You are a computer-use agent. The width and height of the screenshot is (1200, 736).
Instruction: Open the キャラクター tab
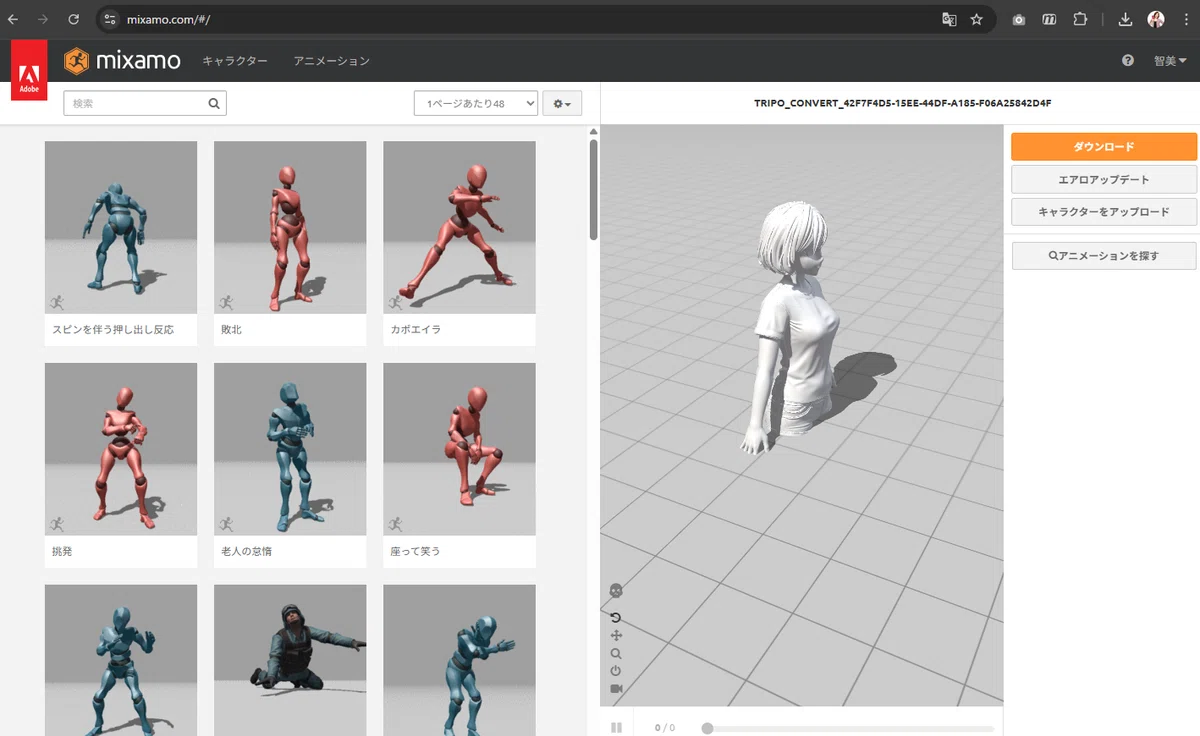click(235, 61)
